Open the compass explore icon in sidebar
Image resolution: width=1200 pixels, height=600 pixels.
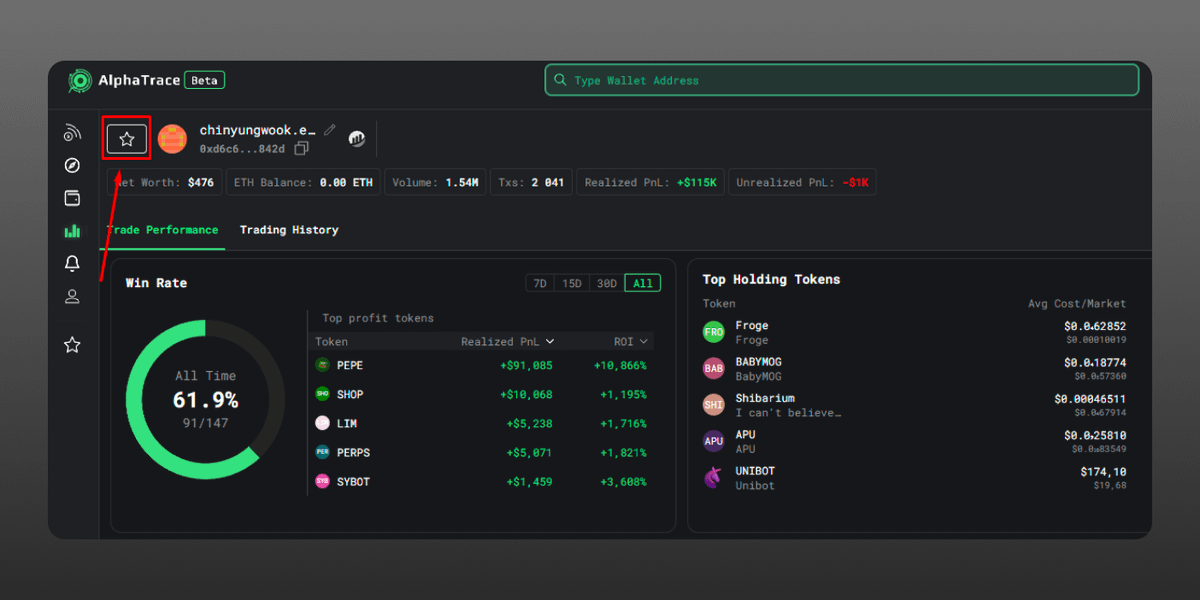click(72, 166)
